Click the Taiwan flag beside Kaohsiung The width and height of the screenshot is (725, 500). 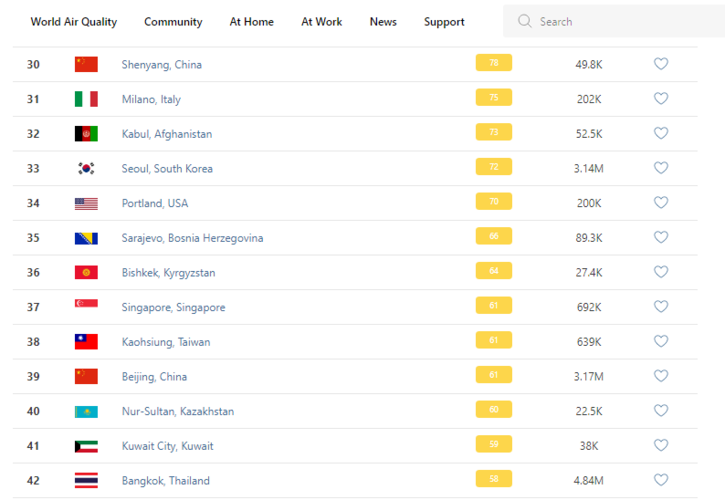pyautogui.click(x=86, y=342)
